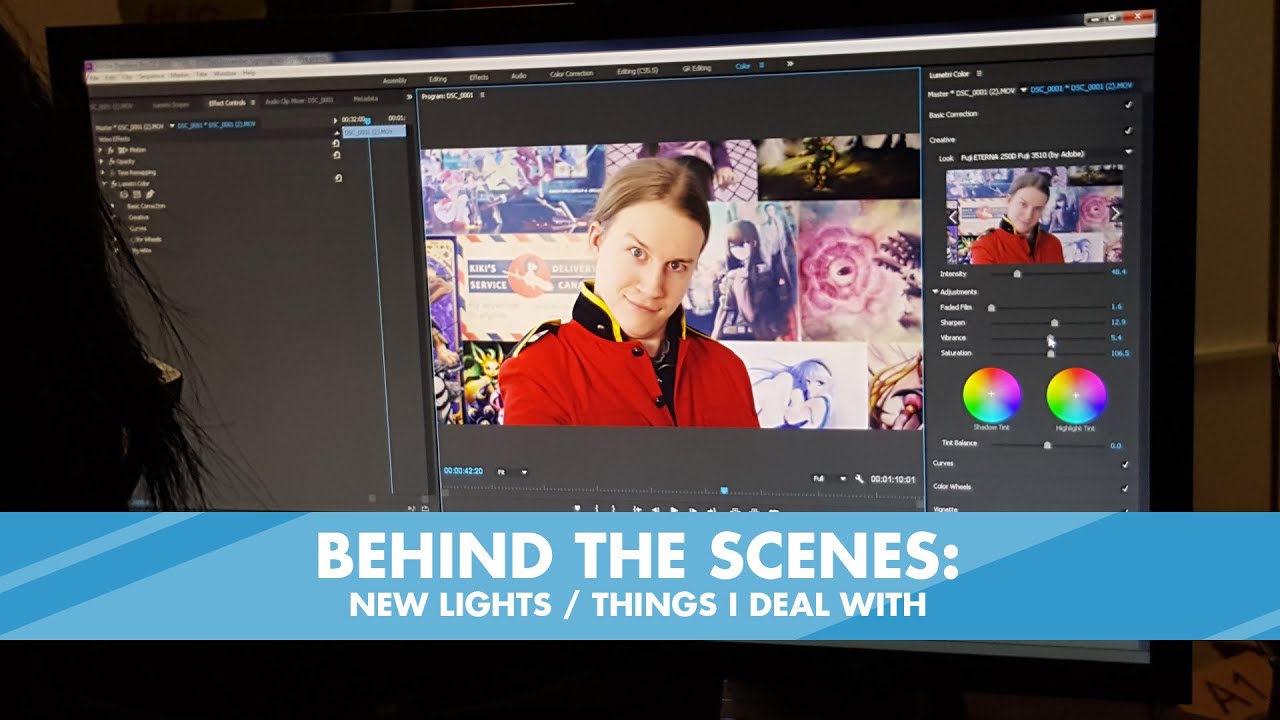
Task: Open the Color workspace menu icon
Action: click(x=762, y=66)
